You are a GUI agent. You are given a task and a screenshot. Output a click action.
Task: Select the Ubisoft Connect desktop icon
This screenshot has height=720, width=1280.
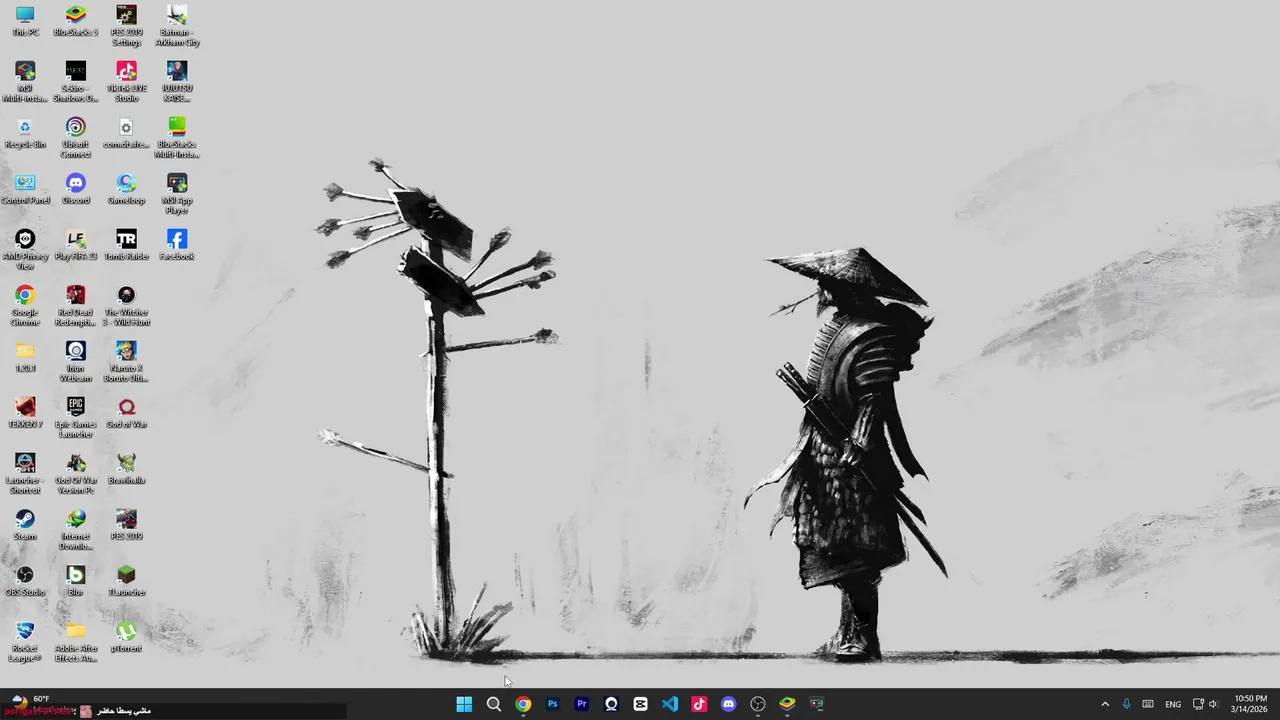point(75,138)
